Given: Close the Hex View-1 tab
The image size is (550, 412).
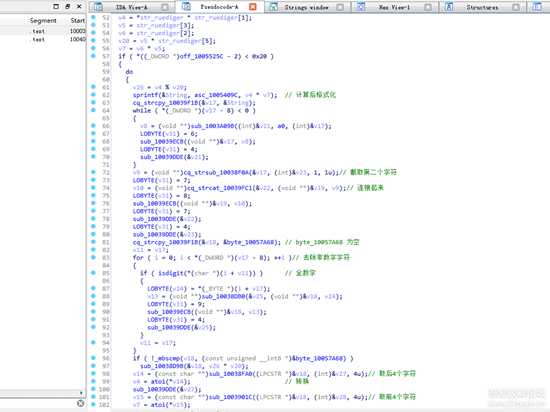Looking at the screenshot, I should (428, 7).
